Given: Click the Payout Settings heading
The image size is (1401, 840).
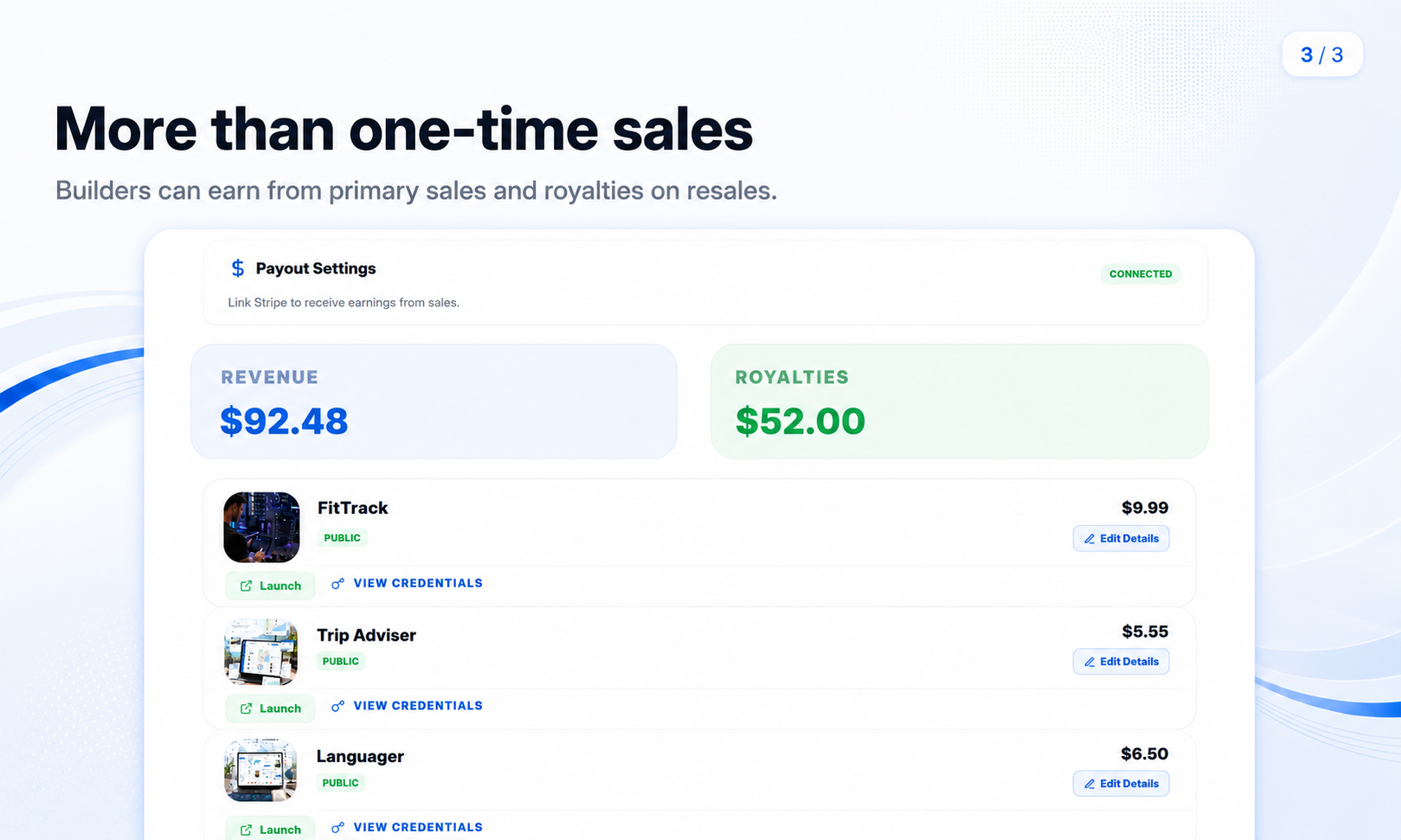Looking at the screenshot, I should 316,268.
